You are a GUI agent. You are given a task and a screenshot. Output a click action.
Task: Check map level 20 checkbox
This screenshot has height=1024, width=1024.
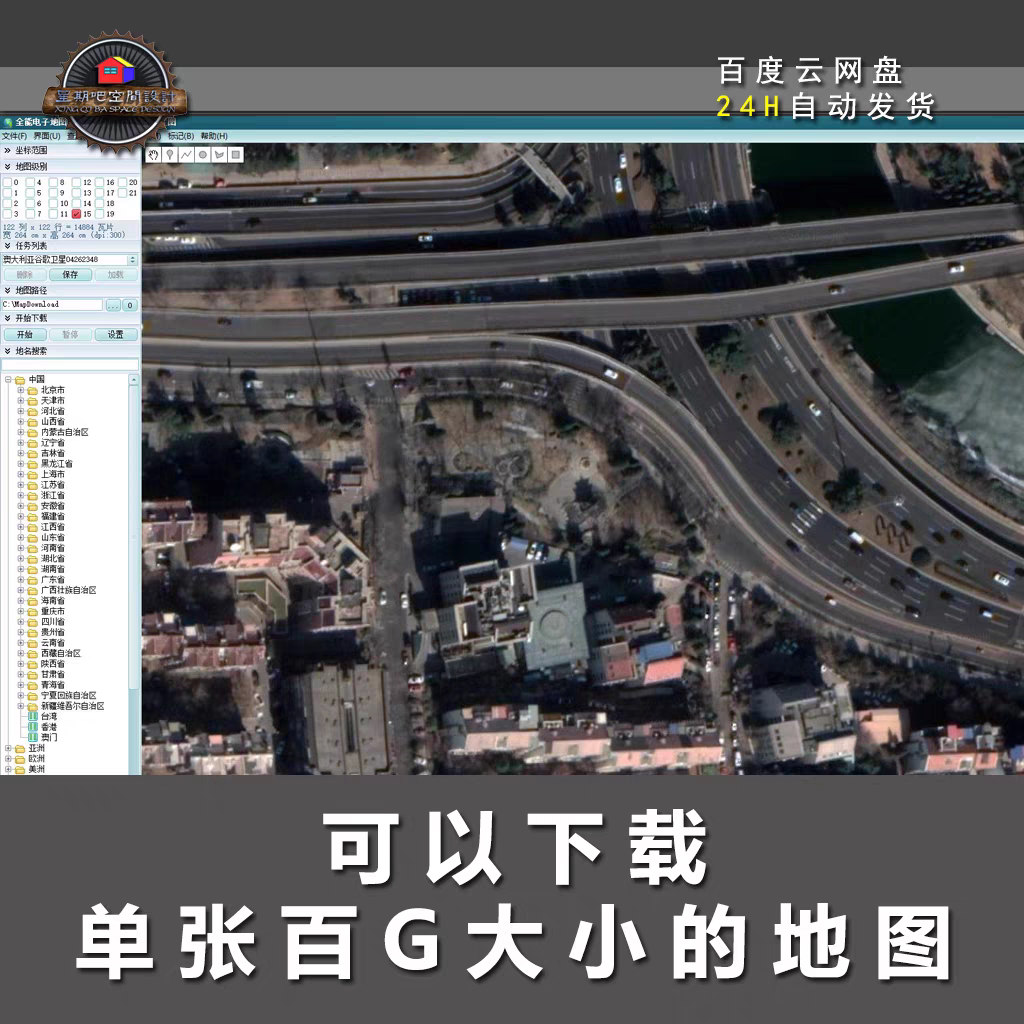[122, 182]
